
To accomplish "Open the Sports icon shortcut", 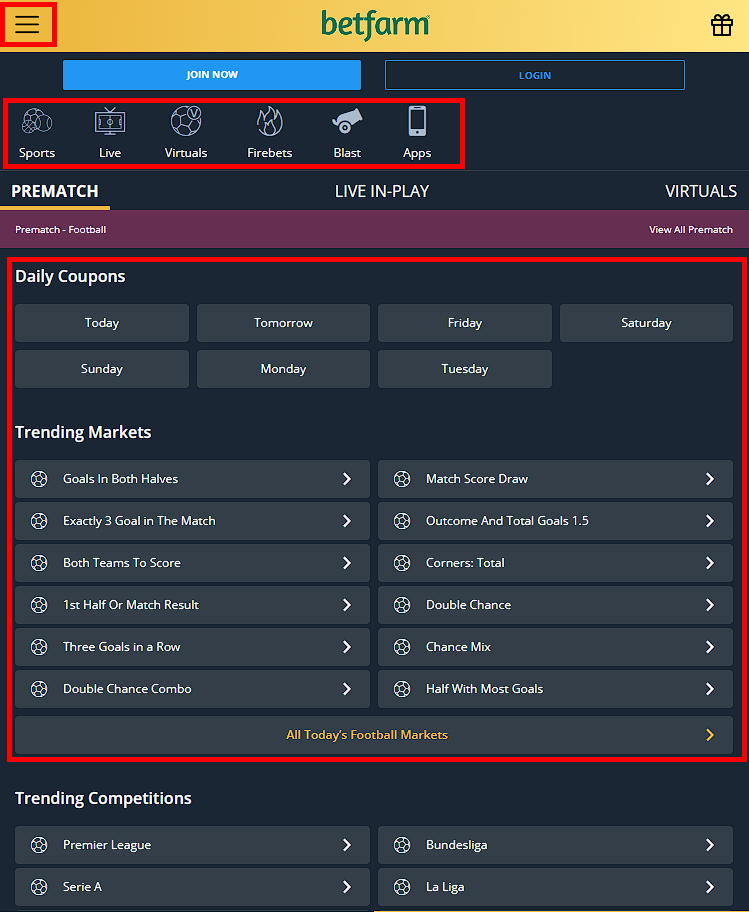I will coord(37,122).
